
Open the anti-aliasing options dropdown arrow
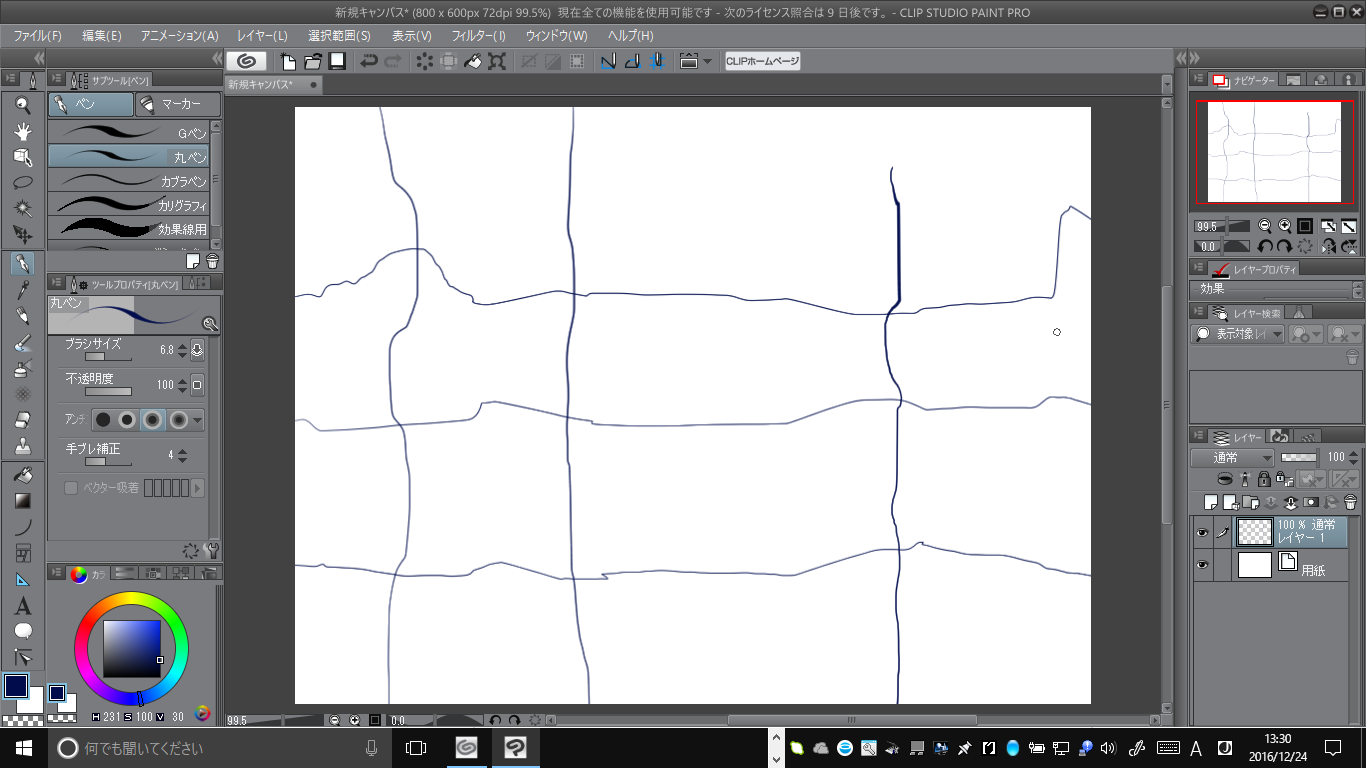click(x=197, y=420)
